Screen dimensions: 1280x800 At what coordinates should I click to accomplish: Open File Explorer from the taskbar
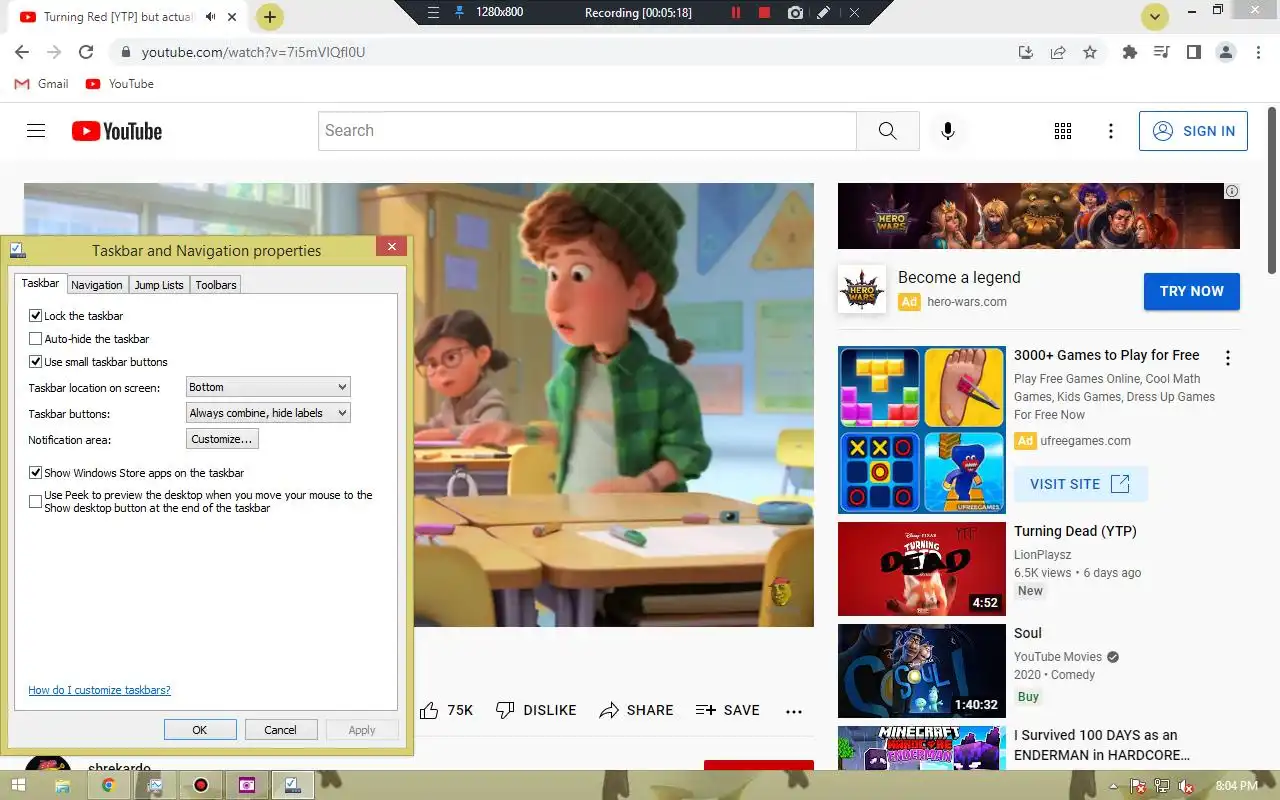(x=62, y=786)
